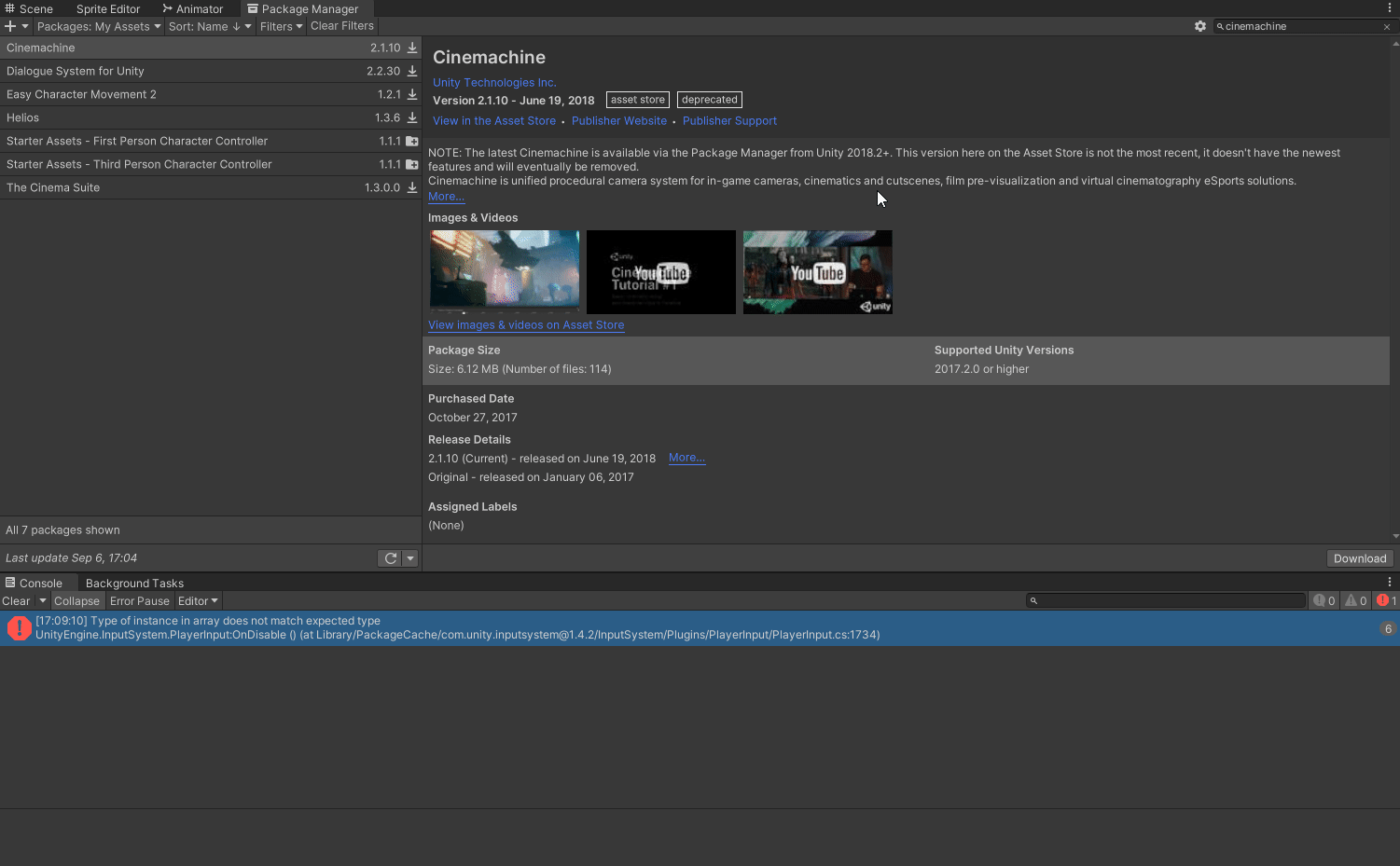Screen dimensions: 1400x866
Task: Open Packages: My Assets dropdown
Action: [x=99, y=26]
